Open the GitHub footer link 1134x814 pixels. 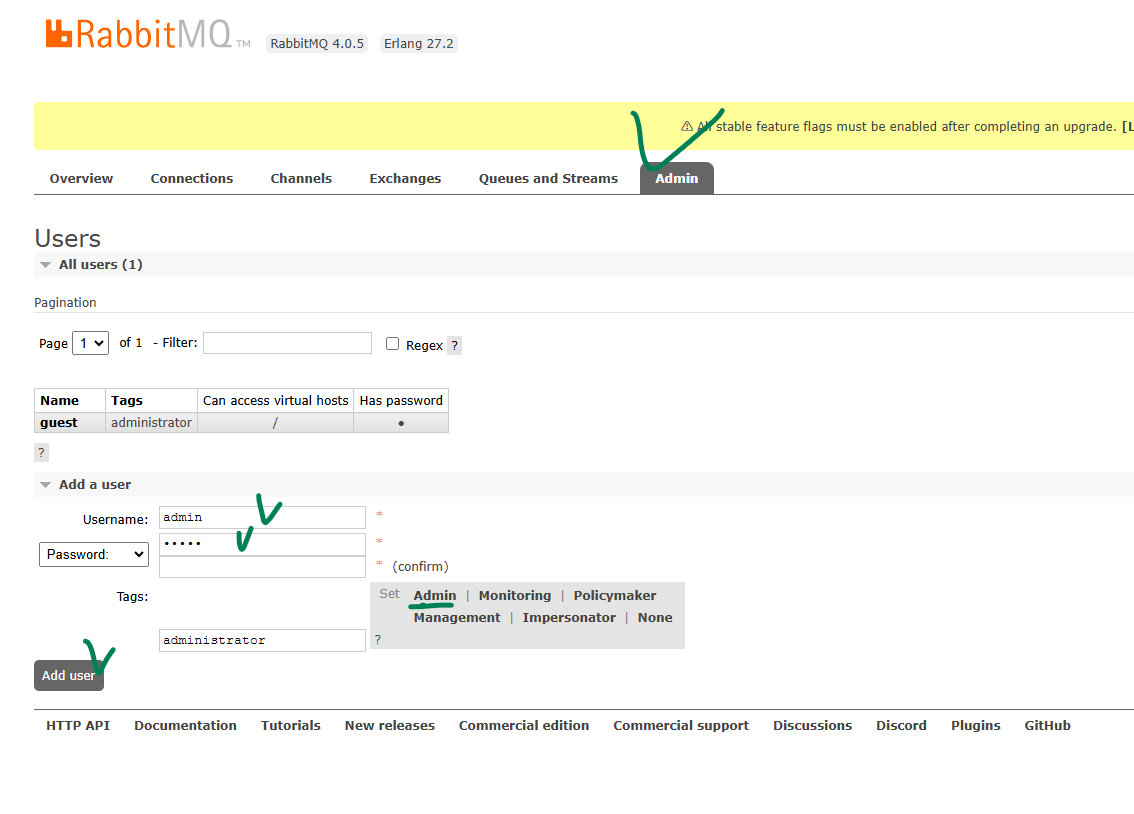(1047, 725)
